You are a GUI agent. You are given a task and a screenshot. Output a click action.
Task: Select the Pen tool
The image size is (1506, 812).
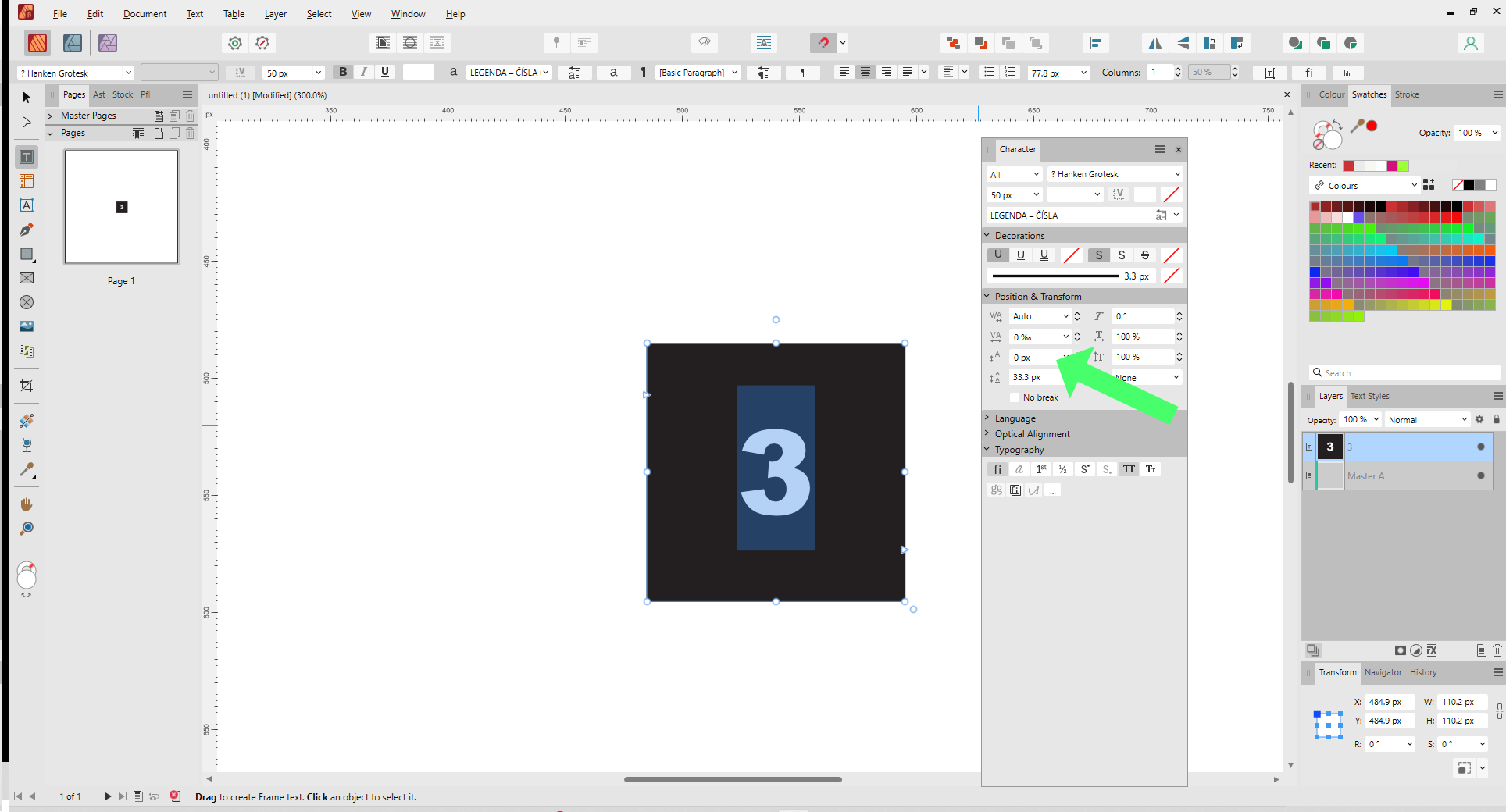coord(27,230)
